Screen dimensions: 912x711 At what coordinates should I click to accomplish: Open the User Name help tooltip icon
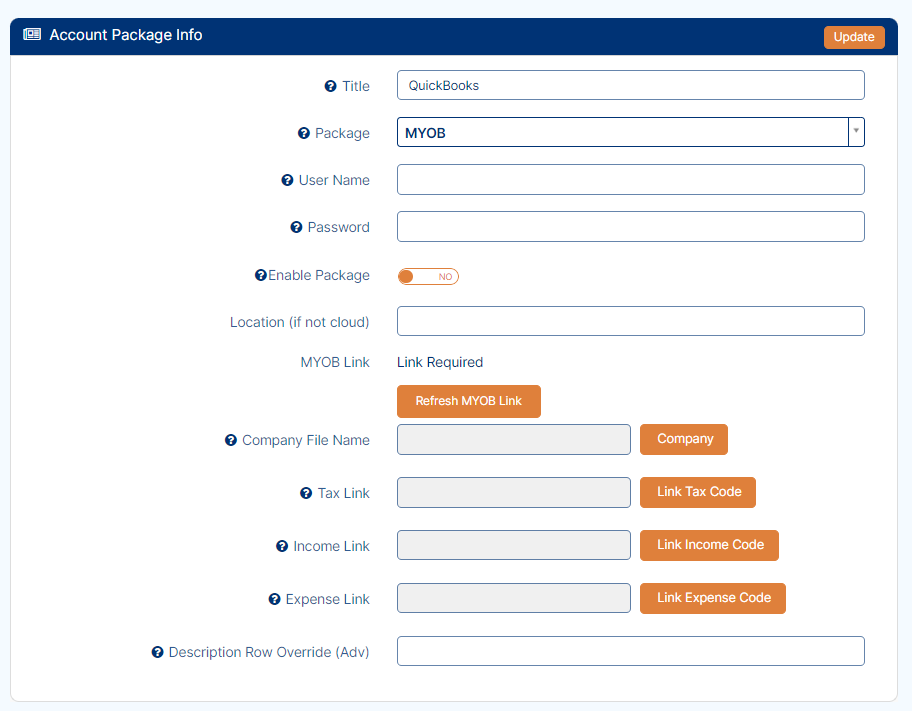[287, 180]
